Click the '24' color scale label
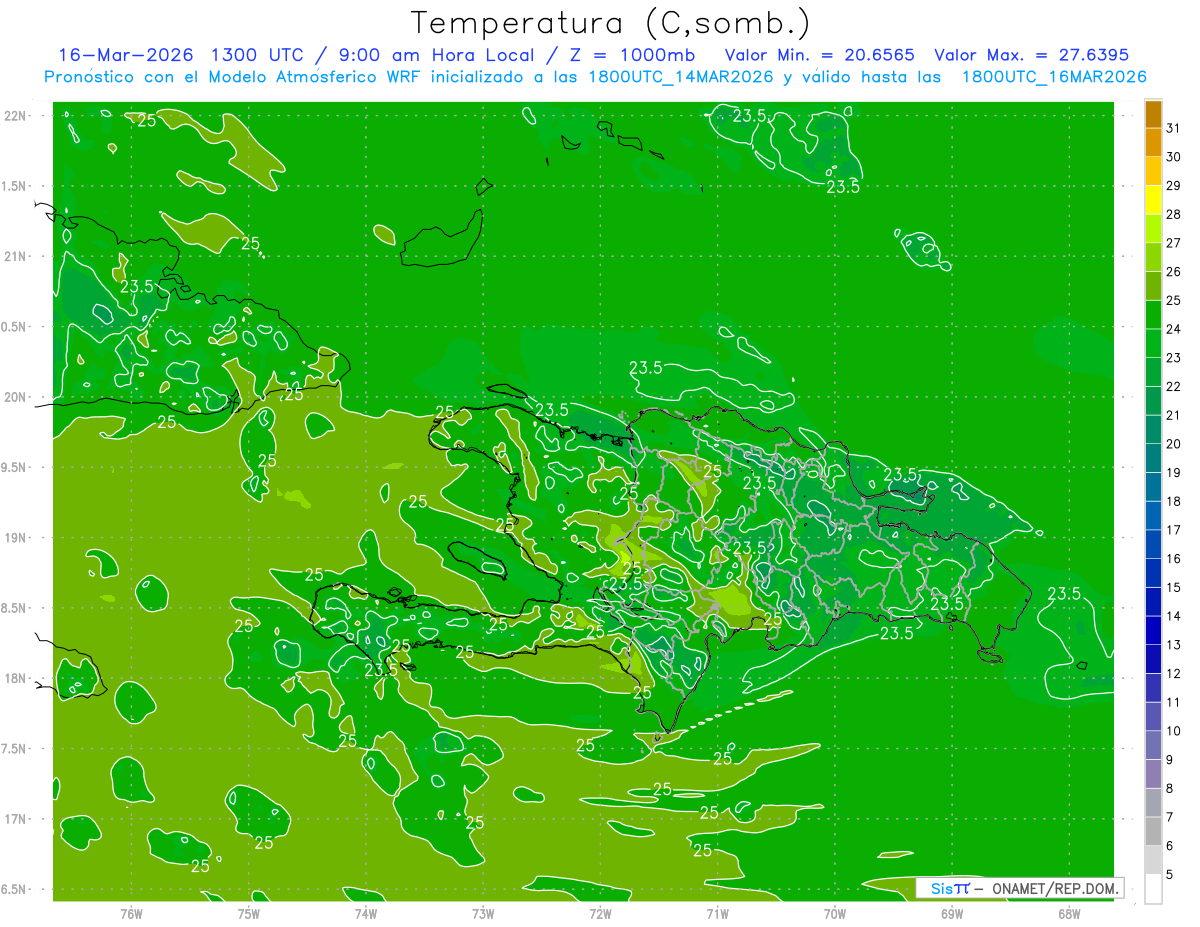Image resolution: width=1200 pixels, height=927 pixels. pos(1174,329)
